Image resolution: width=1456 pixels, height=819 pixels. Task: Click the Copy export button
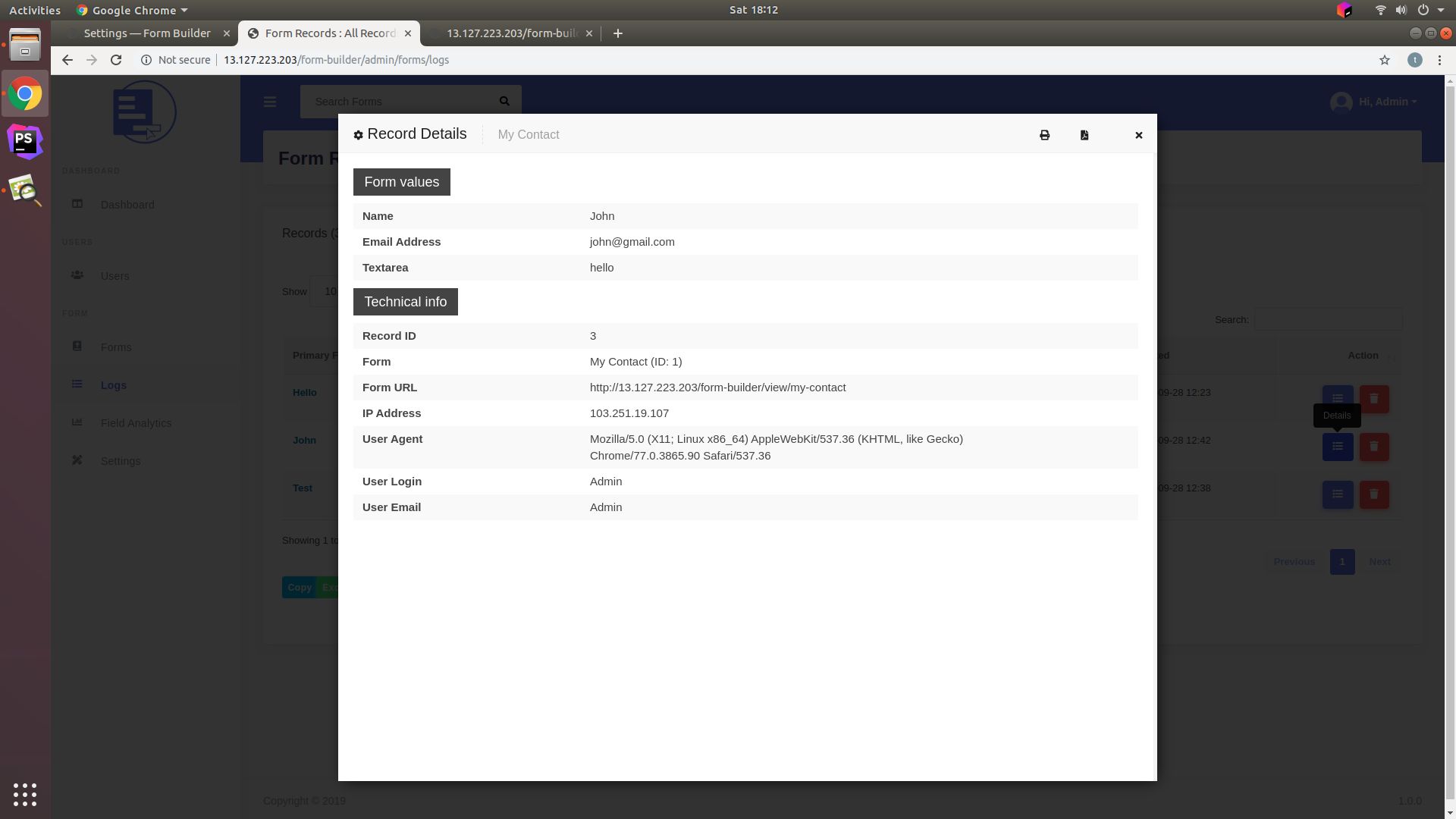click(x=299, y=587)
